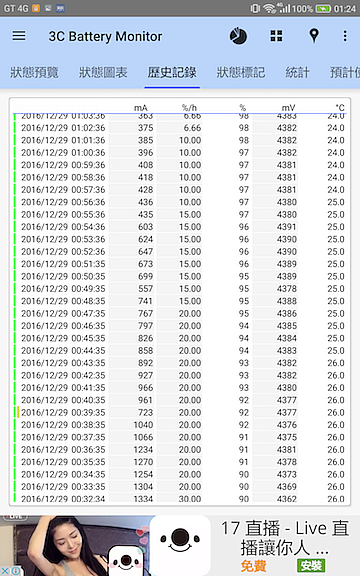
Task: Select the row 2016/12/29 00:45:35
Action: click(x=180, y=338)
